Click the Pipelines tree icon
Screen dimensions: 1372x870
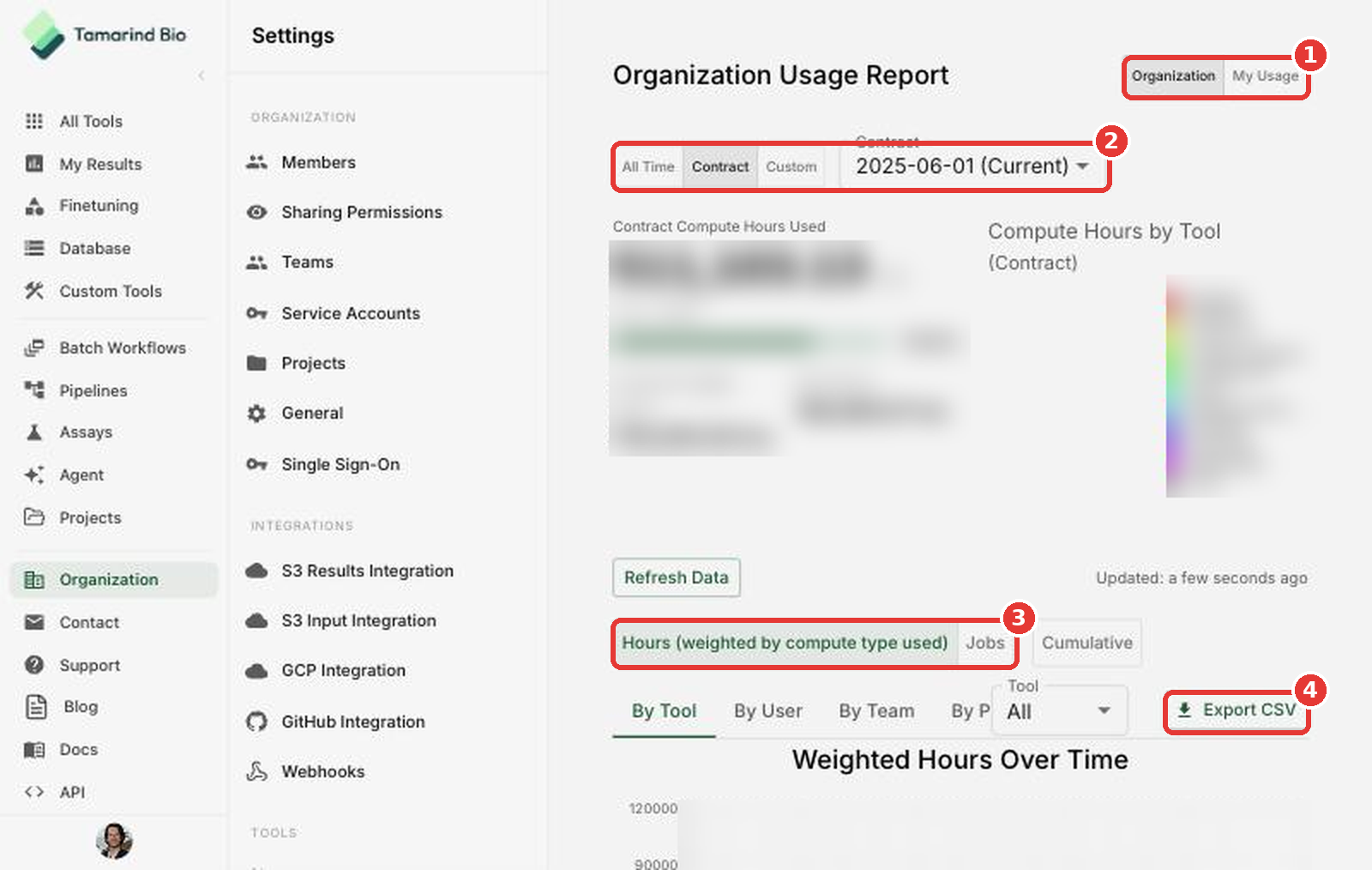pos(34,390)
